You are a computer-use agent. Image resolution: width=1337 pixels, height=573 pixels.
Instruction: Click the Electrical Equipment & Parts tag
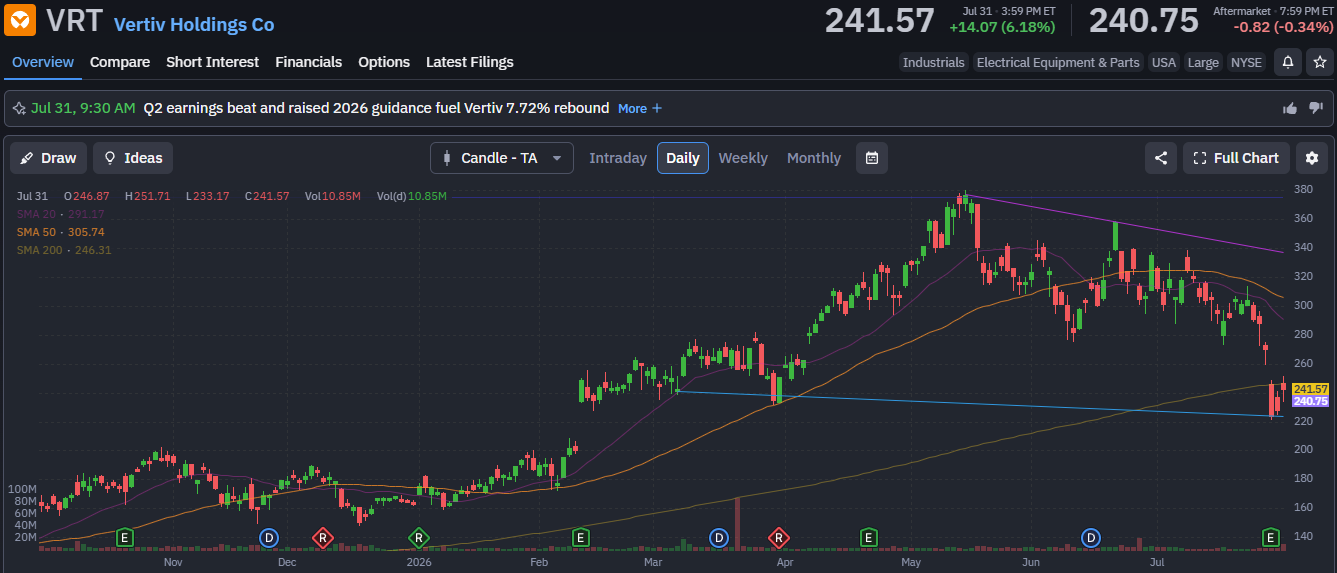pos(1058,62)
